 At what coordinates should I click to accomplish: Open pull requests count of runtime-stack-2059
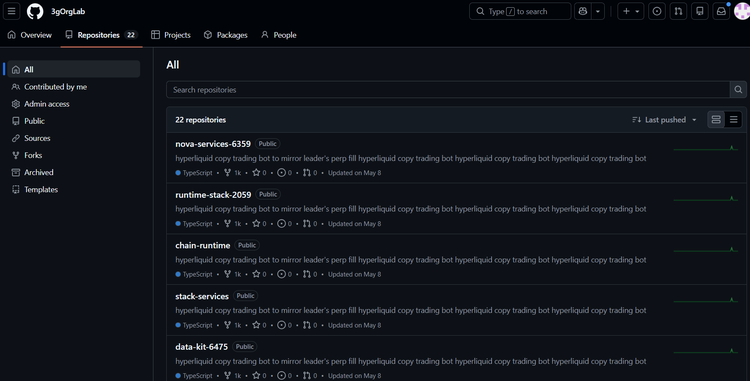pyautogui.click(x=310, y=223)
